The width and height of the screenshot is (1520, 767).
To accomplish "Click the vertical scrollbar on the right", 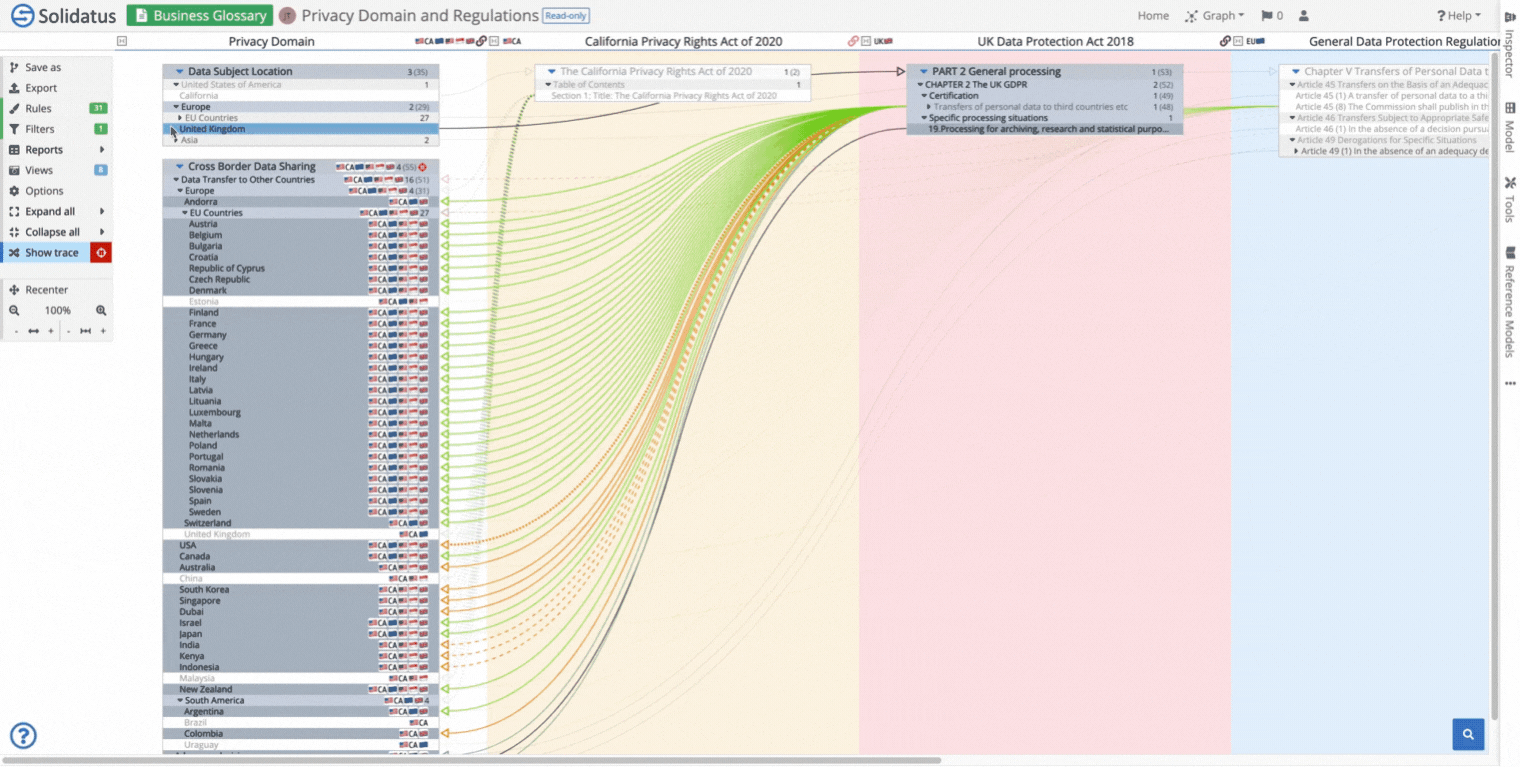I will point(1495,385).
